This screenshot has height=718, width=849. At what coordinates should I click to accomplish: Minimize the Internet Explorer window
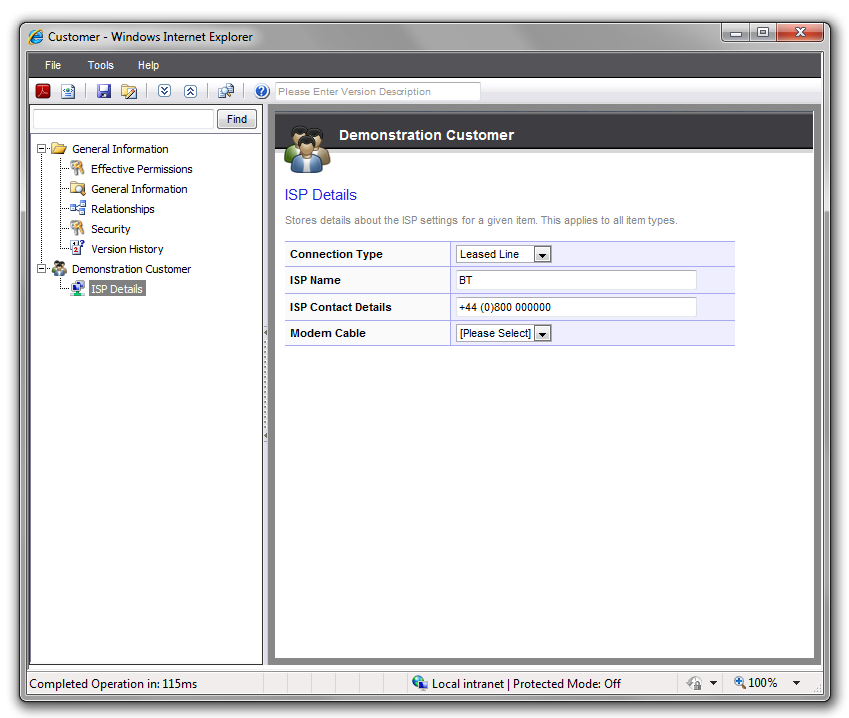(736, 33)
